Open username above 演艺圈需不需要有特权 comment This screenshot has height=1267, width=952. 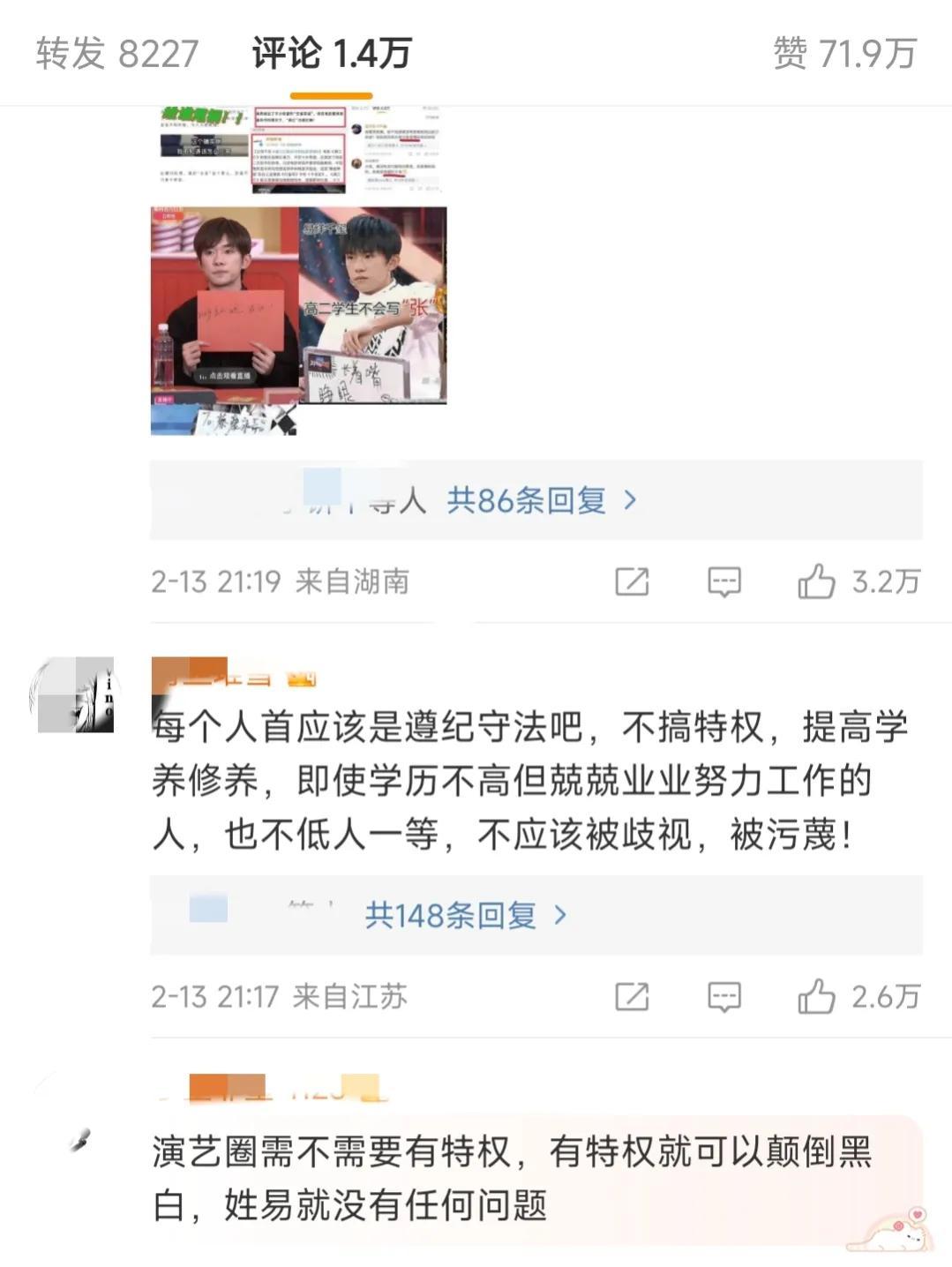pos(274,1087)
